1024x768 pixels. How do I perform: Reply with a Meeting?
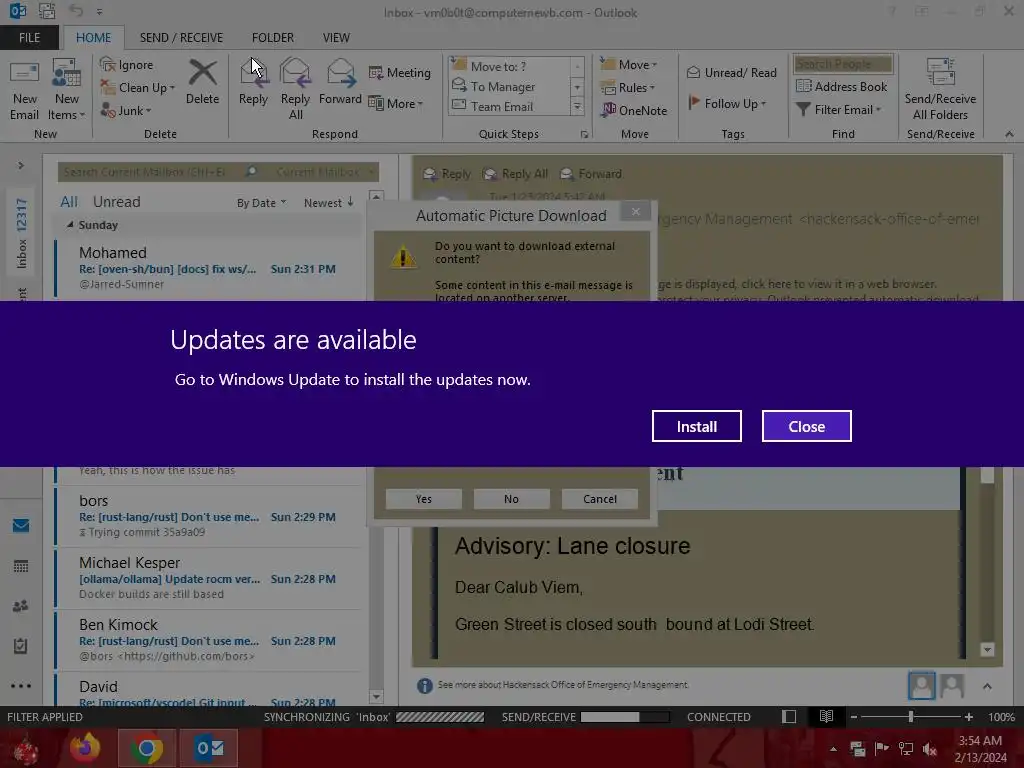click(x=400, y=72)
